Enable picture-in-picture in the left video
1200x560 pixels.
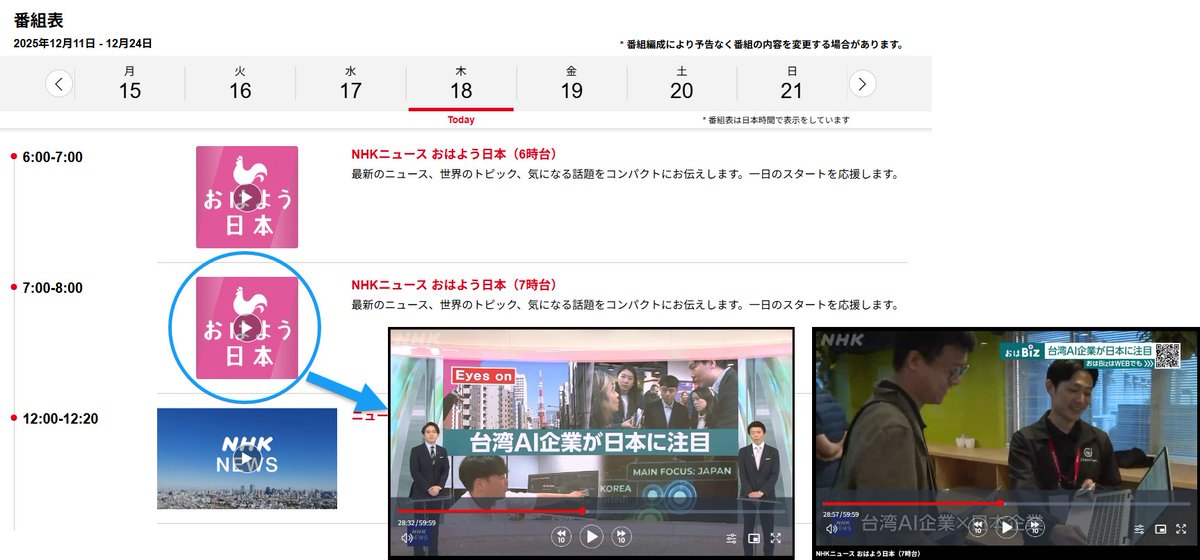[x=753, y=538]
